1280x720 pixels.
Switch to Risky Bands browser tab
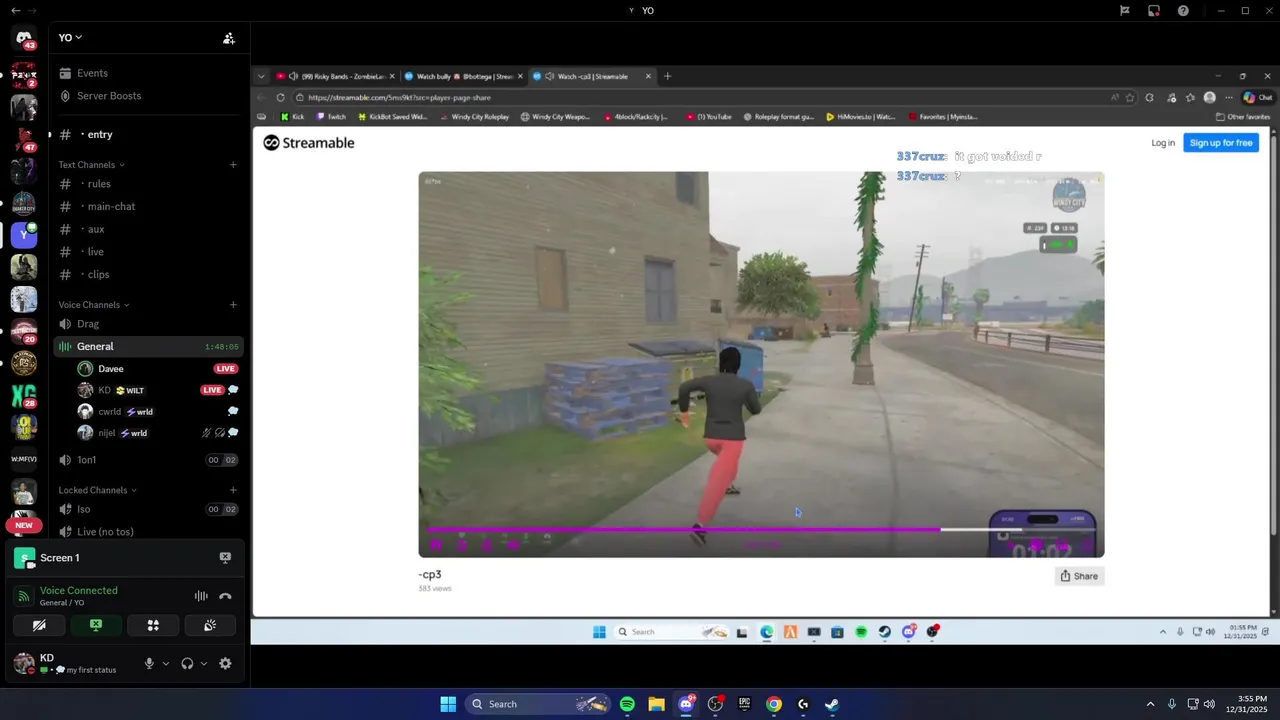[336, 76]
